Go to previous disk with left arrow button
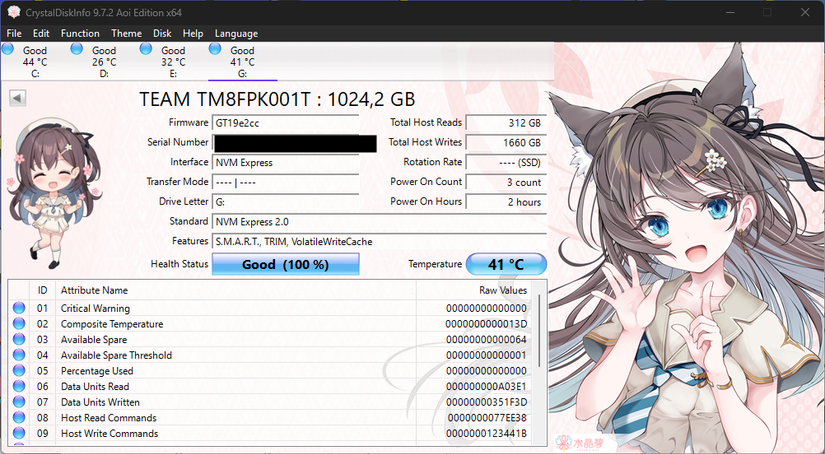Viewport: 825px width, 454px height. (17, 98)
